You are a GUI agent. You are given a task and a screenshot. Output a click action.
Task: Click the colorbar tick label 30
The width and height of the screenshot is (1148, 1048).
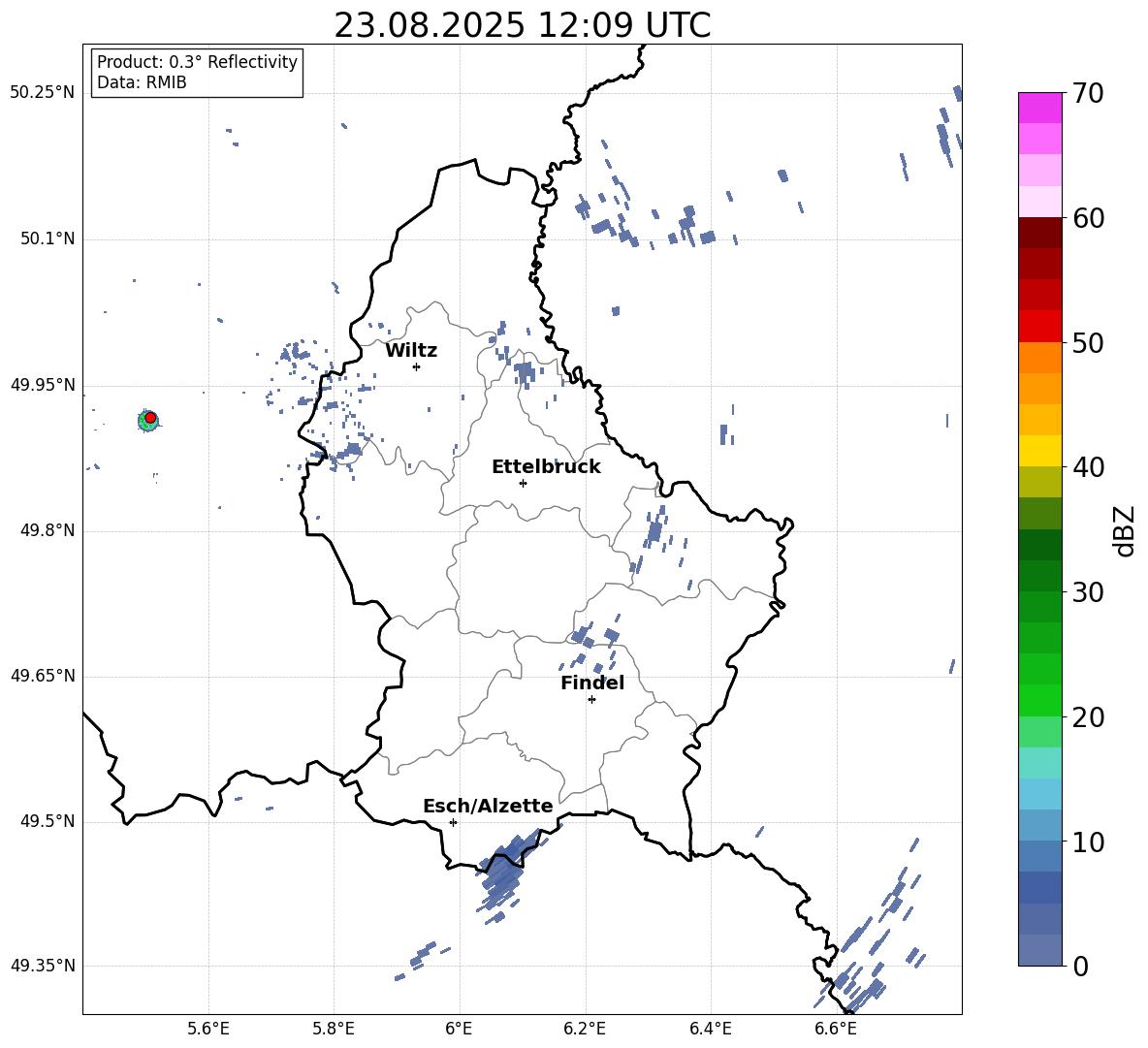(1088, 591)
